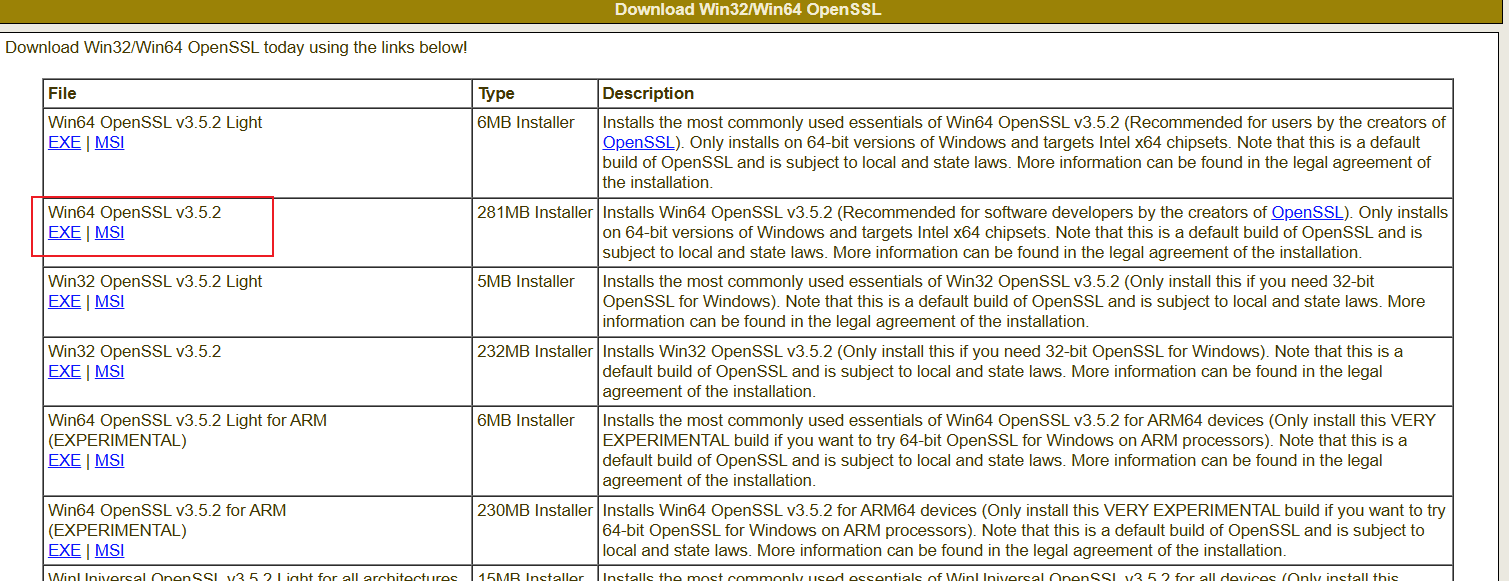Click EXE link for full Win64 OpenSSL v3.5.2

pyautogui.click(x=64, y=233)
